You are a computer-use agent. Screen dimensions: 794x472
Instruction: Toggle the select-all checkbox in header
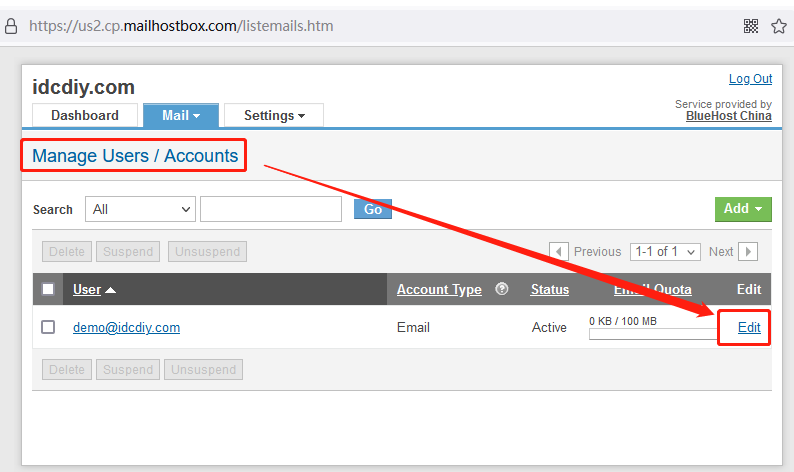(x=48, y=290)
